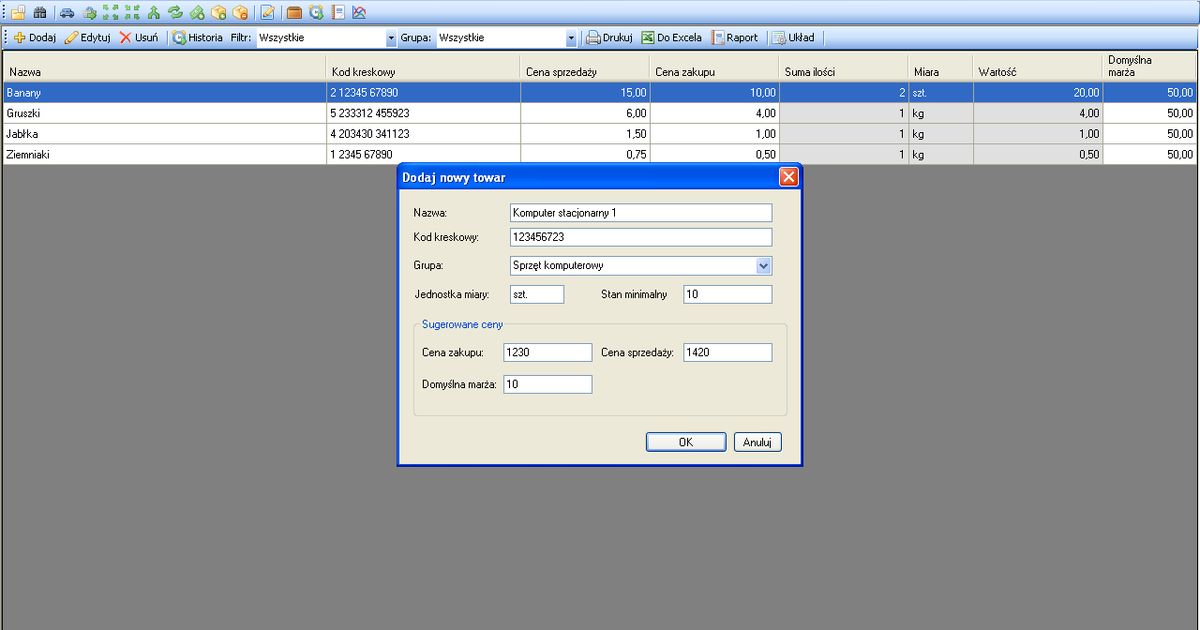Click the box with green plus icon

click(219, 13)
